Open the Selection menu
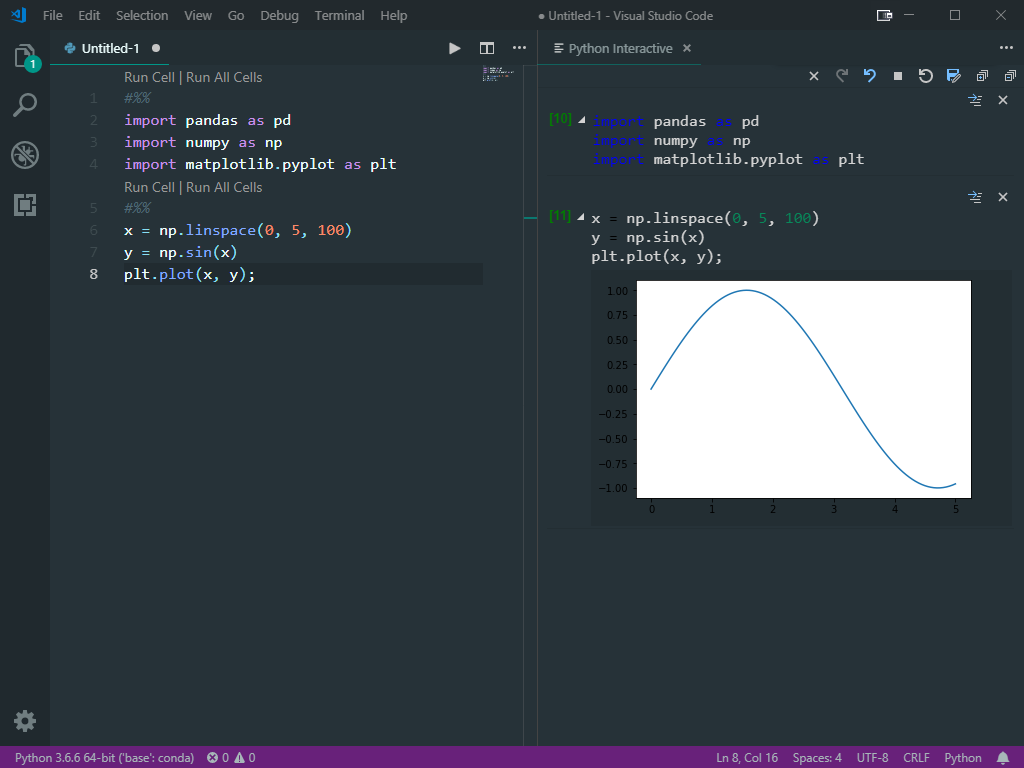This screenshot has width=1024, height=768. tap(142, 15)
